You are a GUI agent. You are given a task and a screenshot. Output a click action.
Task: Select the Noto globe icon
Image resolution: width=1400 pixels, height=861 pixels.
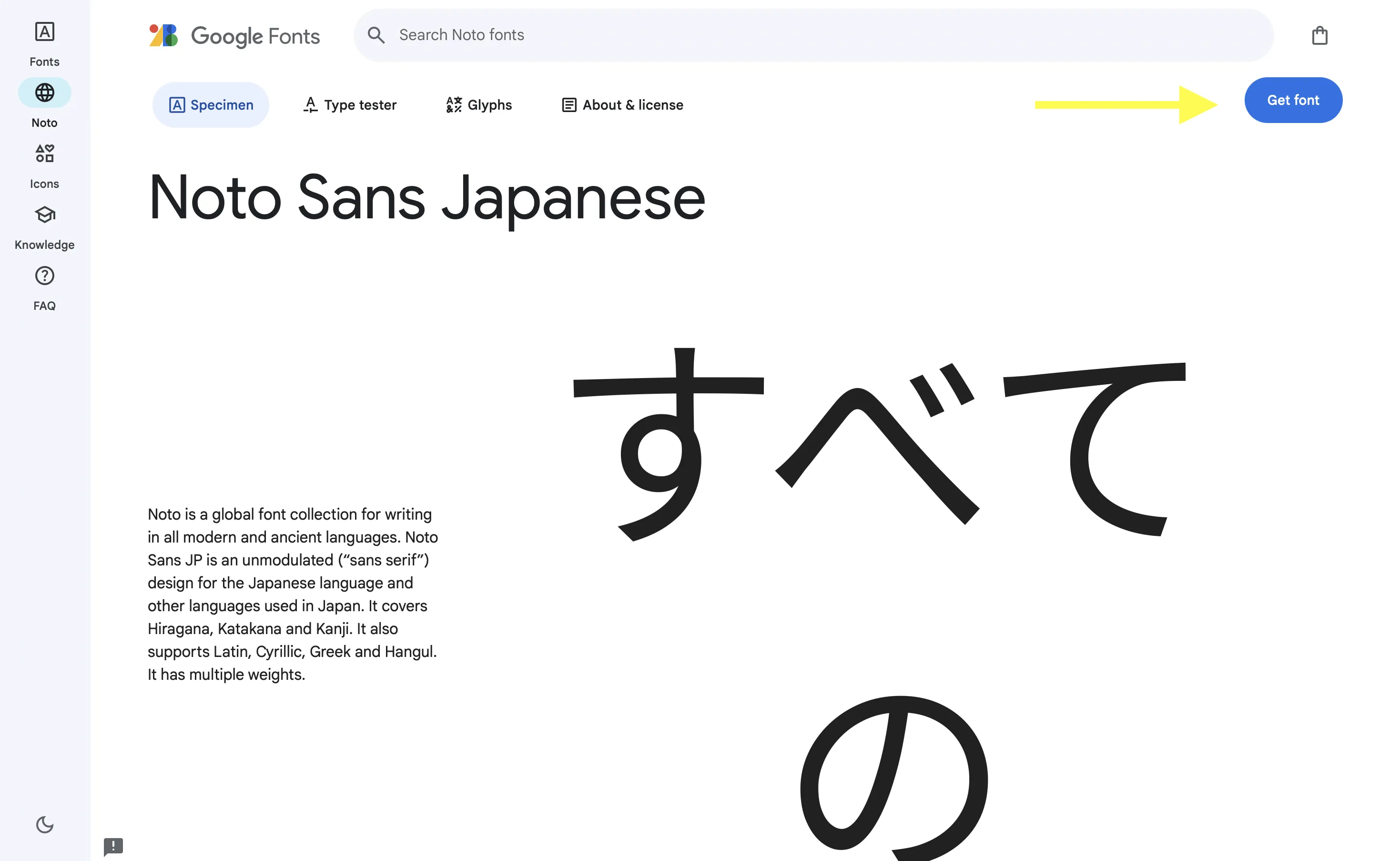tap(44, 92)
